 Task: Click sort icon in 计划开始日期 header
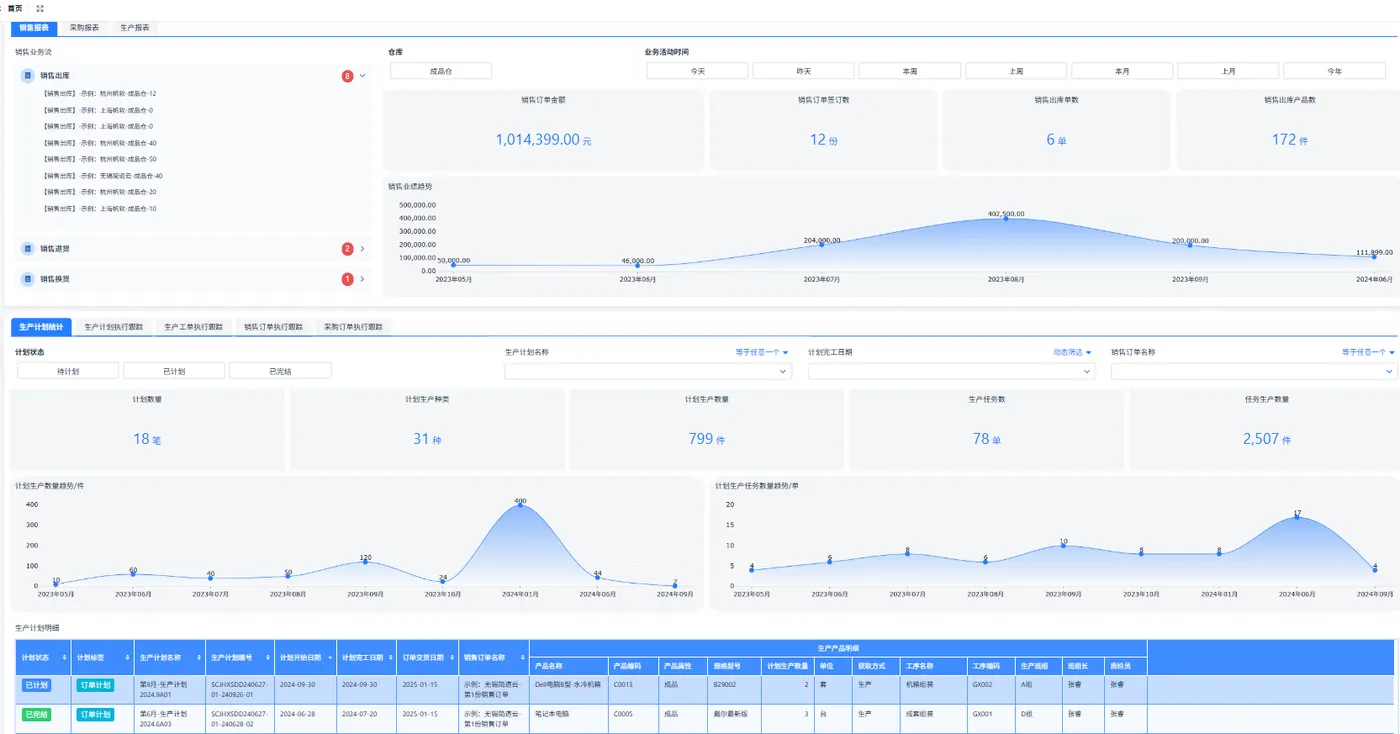[x=329, y=658]
